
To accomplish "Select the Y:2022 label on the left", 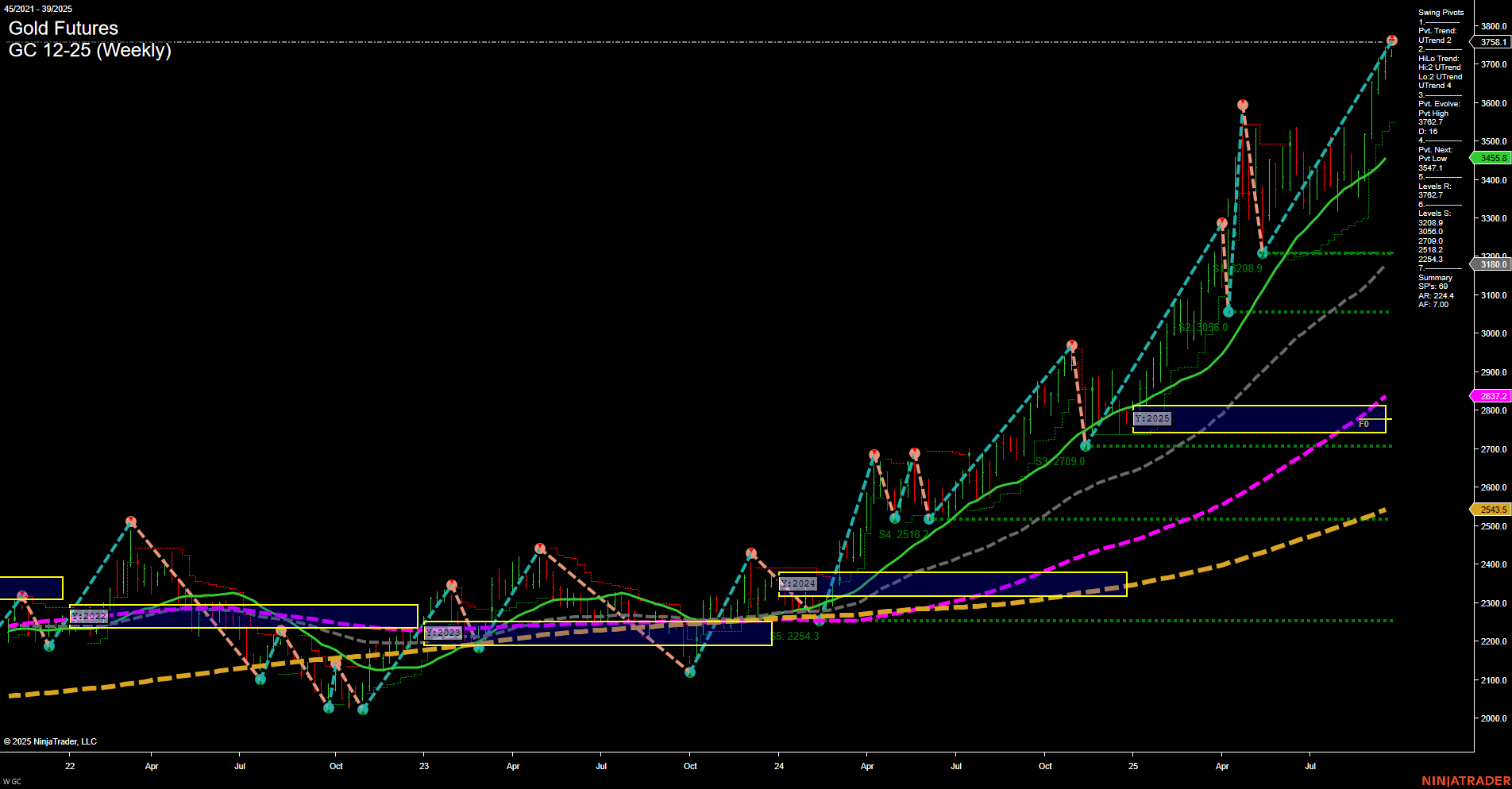I will click(x=87, y=615).
